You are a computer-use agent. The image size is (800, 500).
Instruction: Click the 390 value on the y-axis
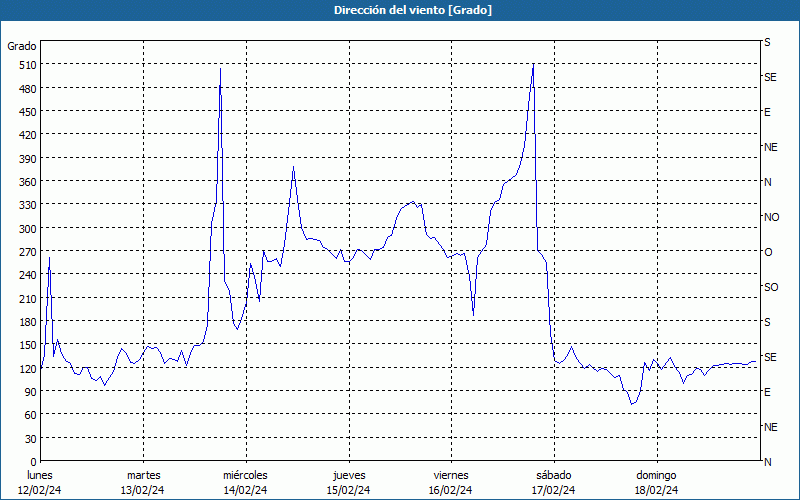pyautogui.click(x=28, y=159)
